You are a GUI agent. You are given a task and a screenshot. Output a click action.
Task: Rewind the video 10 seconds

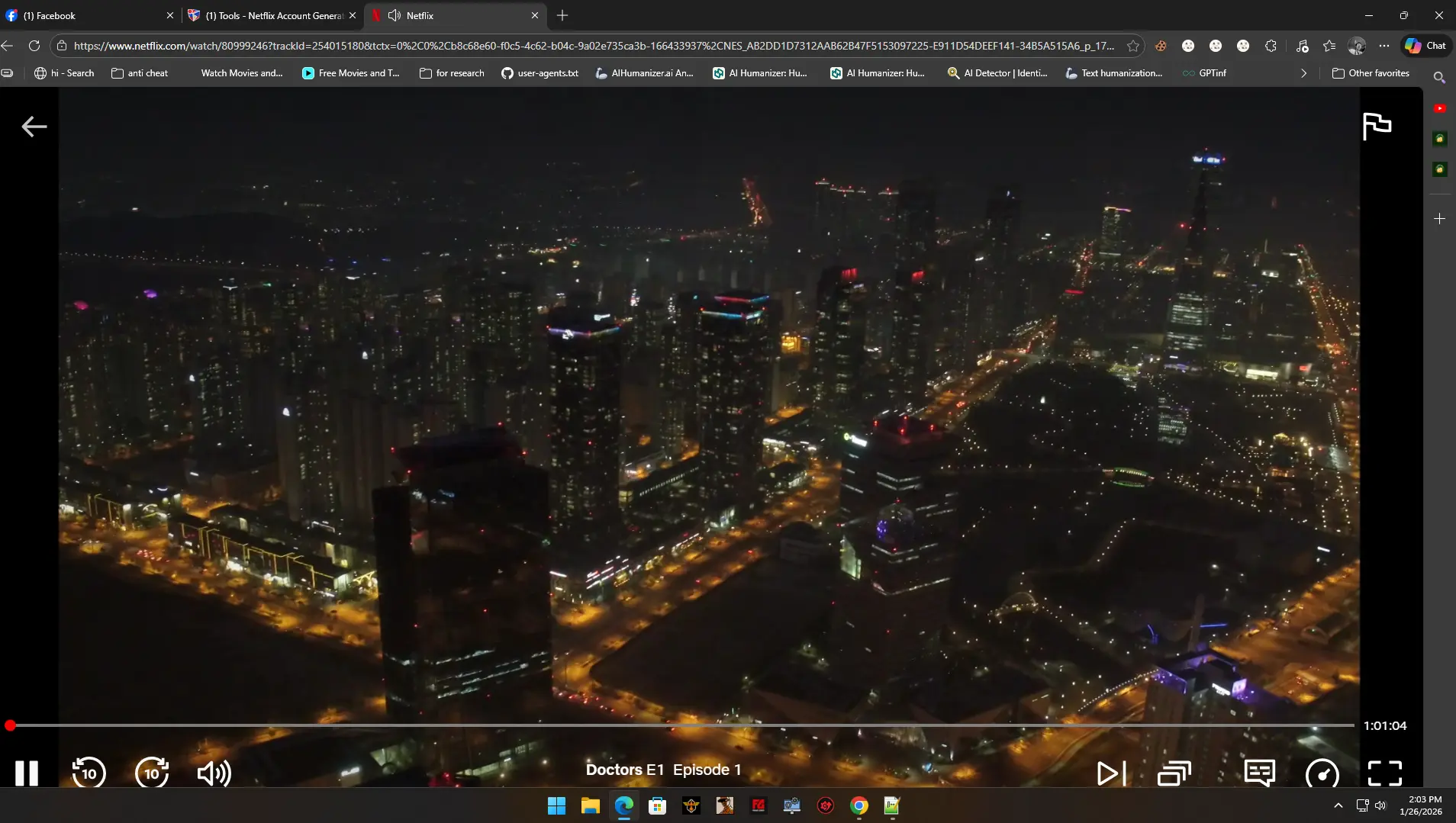(89, 773)
